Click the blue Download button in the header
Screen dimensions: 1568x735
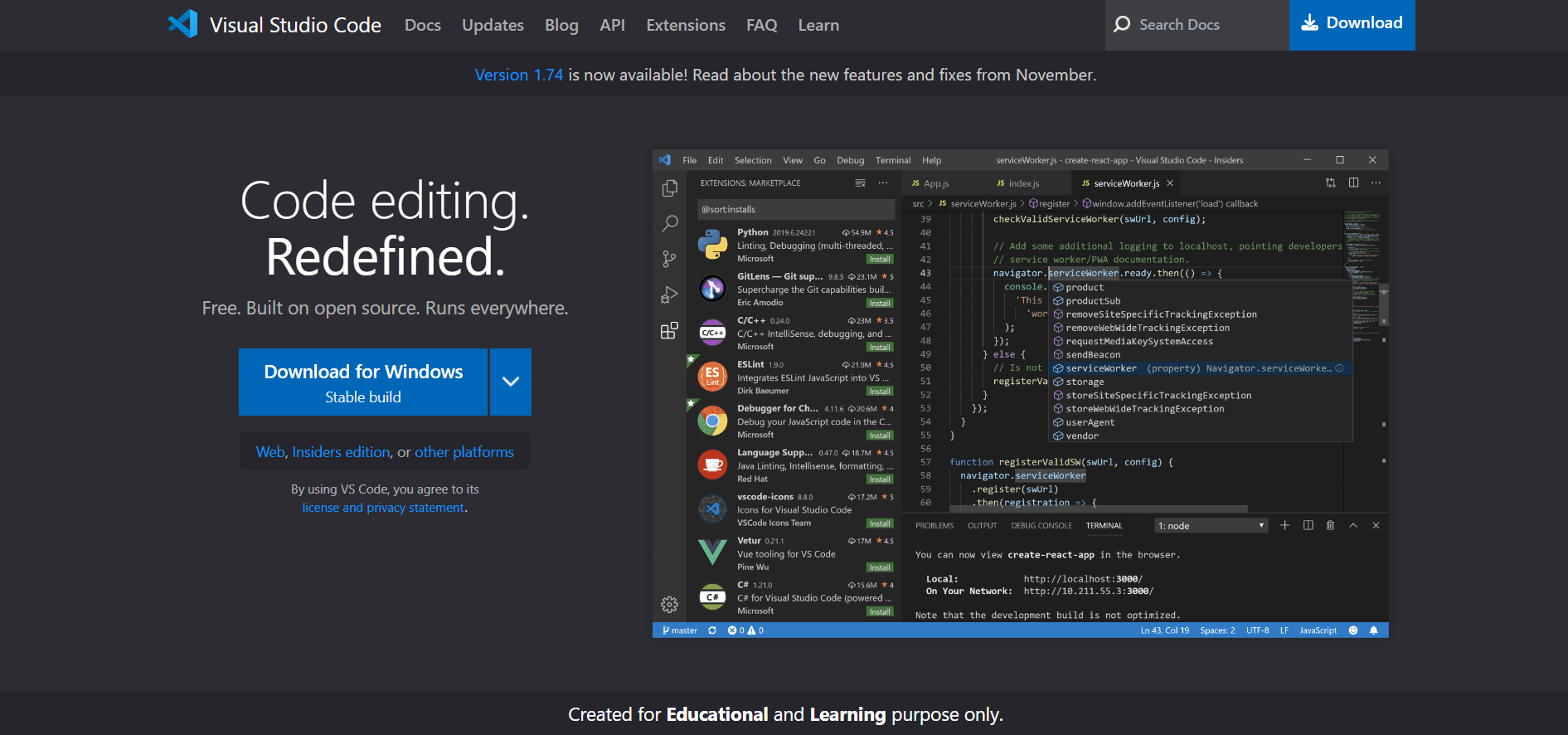click(1352, 25)
